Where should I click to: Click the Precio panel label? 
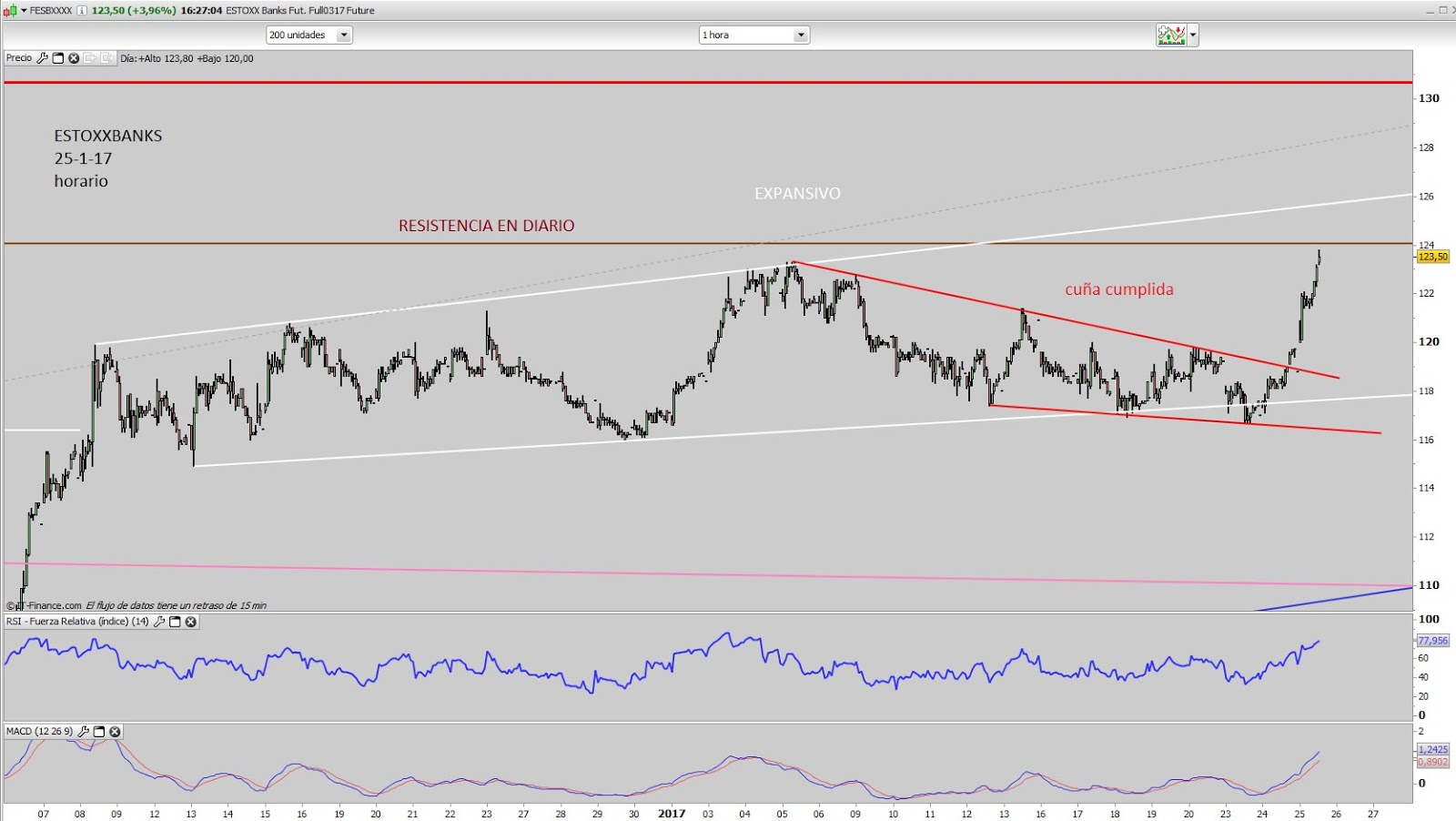19,58
